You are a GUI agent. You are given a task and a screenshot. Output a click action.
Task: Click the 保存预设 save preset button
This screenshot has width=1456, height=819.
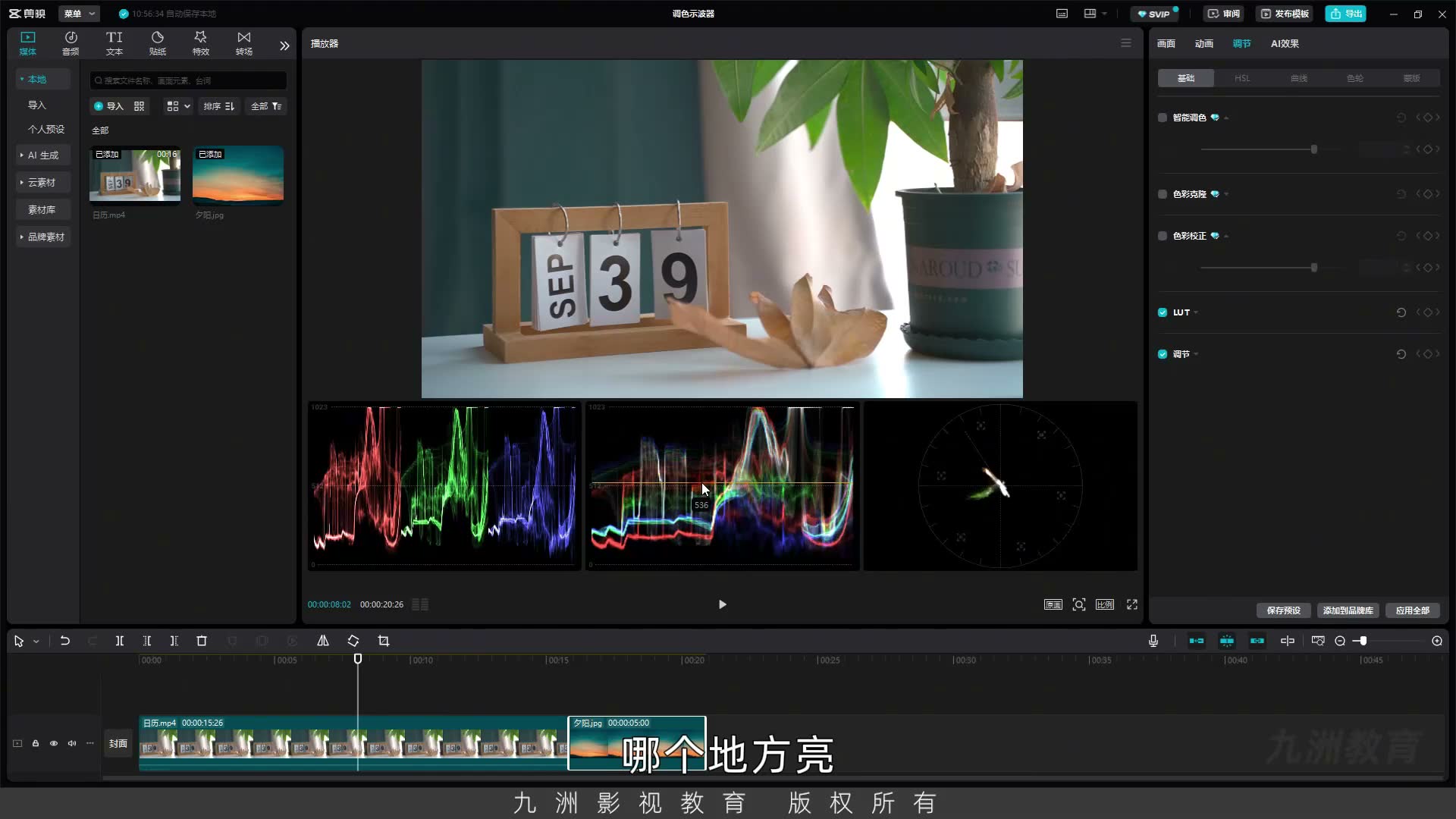coord(1284,610)
